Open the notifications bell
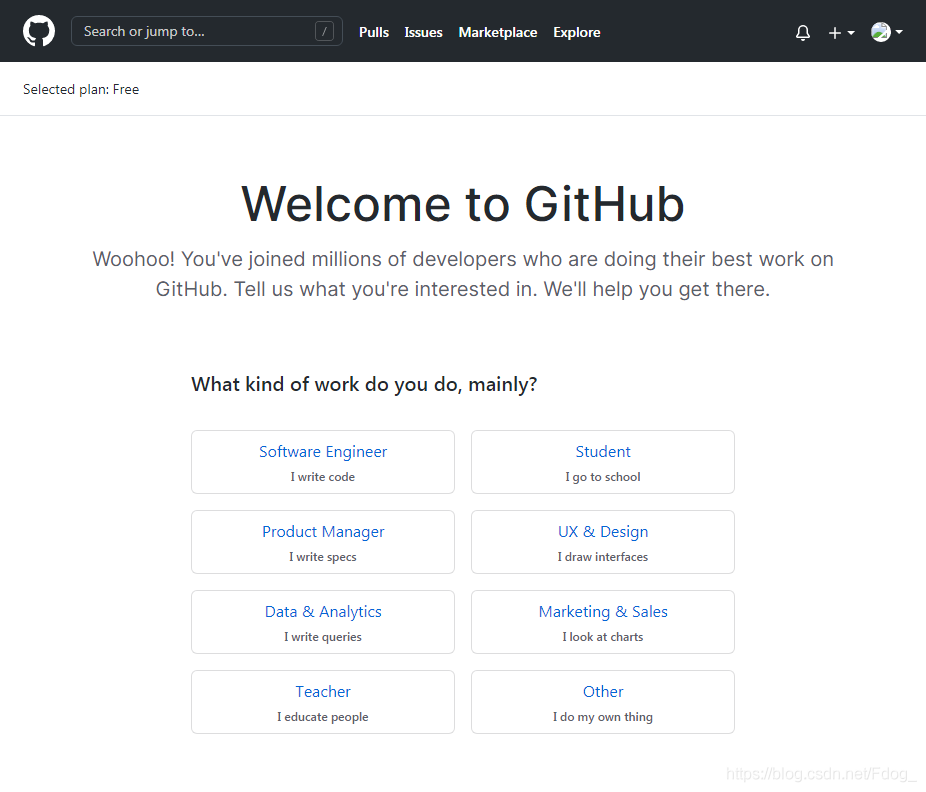Screen dimensions: 926x792 tap(803, 32)
